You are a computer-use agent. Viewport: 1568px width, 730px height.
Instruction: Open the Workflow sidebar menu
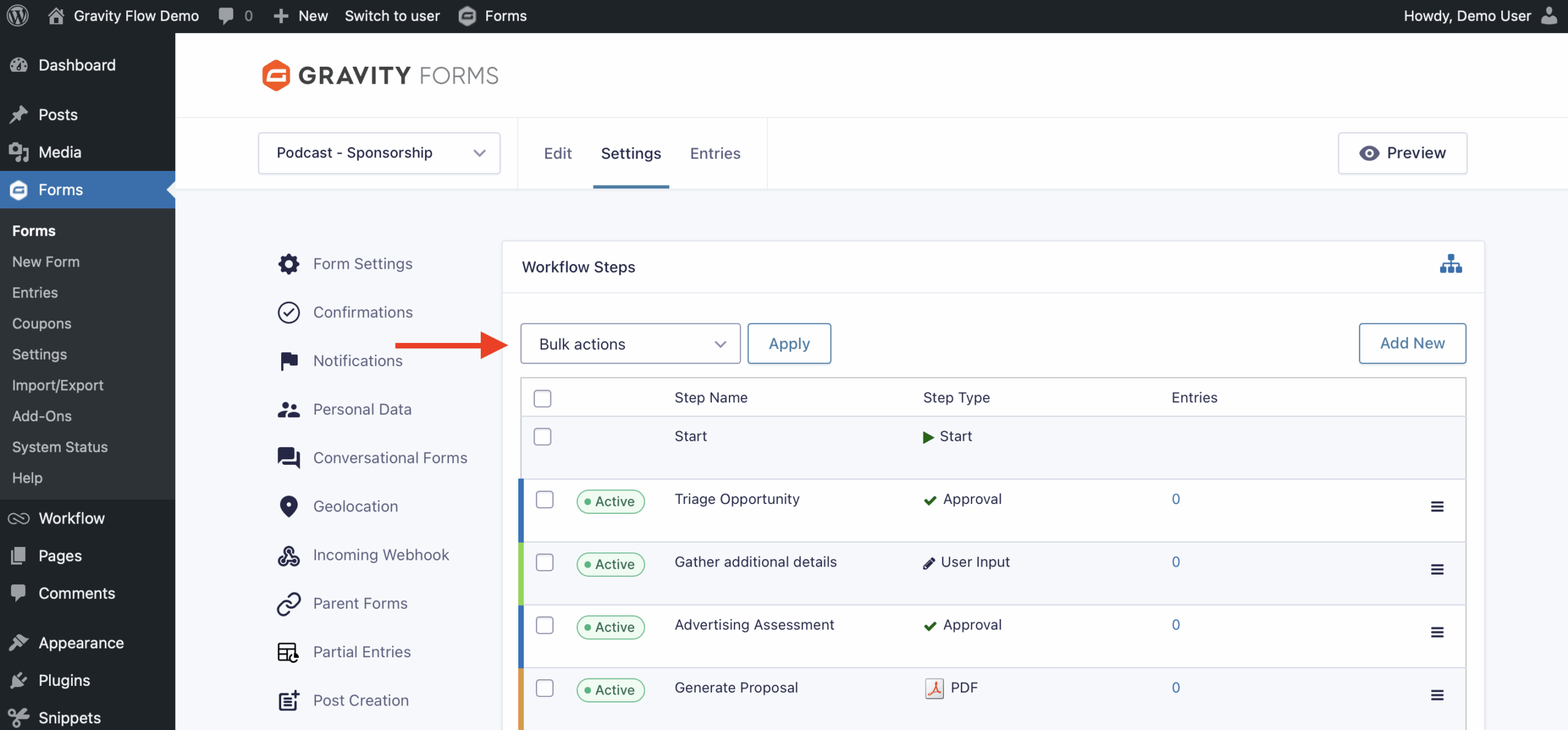coord(71,518)
